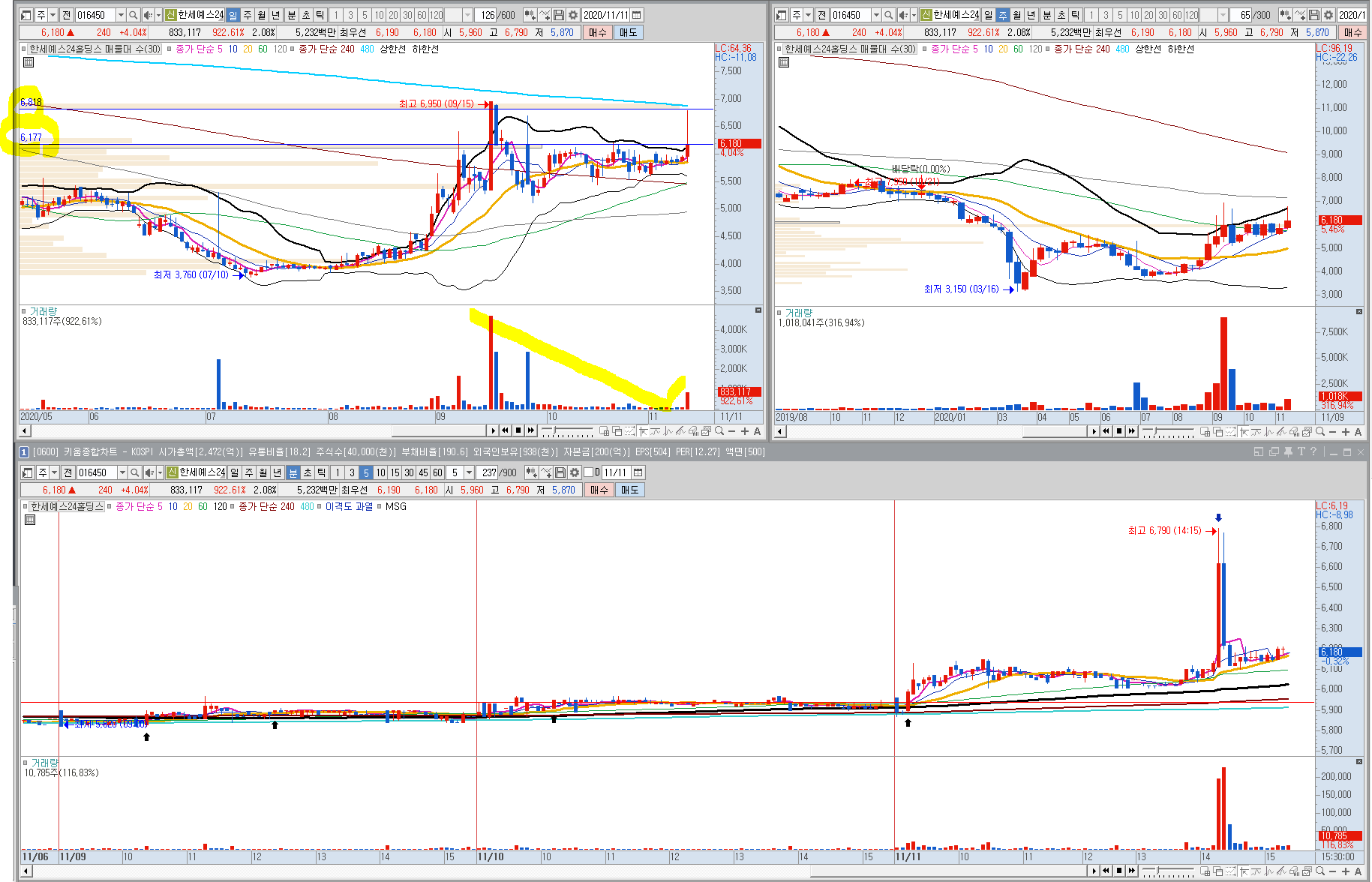Save chart with floppy icon in top-left chart

coord(559,15)
